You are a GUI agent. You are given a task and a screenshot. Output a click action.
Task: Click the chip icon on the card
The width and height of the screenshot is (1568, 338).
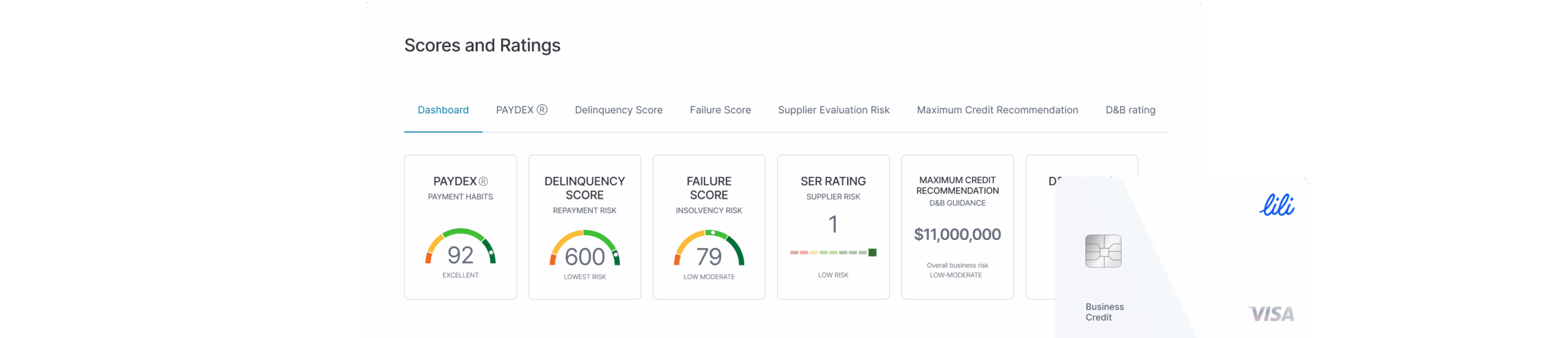(1103, 251)
